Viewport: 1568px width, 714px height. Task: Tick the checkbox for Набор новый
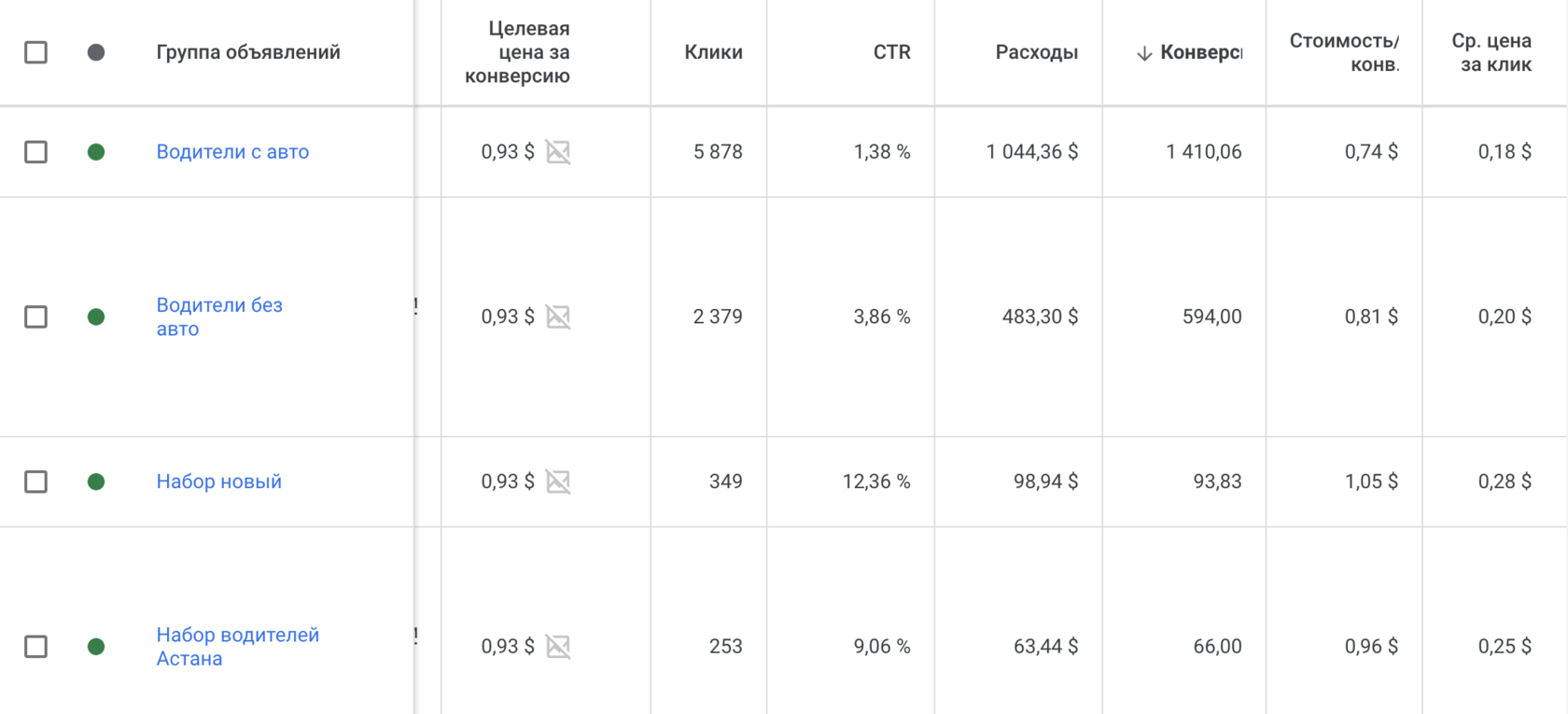36,482
